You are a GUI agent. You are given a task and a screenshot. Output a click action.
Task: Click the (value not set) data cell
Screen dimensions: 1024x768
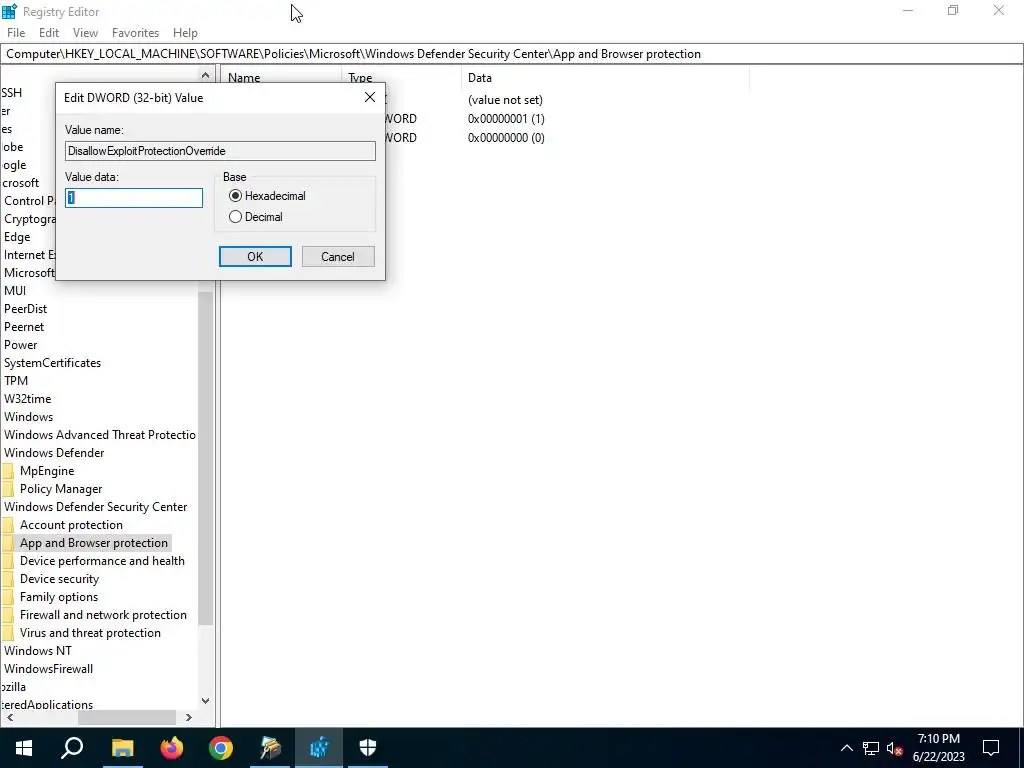pos(505,100)
